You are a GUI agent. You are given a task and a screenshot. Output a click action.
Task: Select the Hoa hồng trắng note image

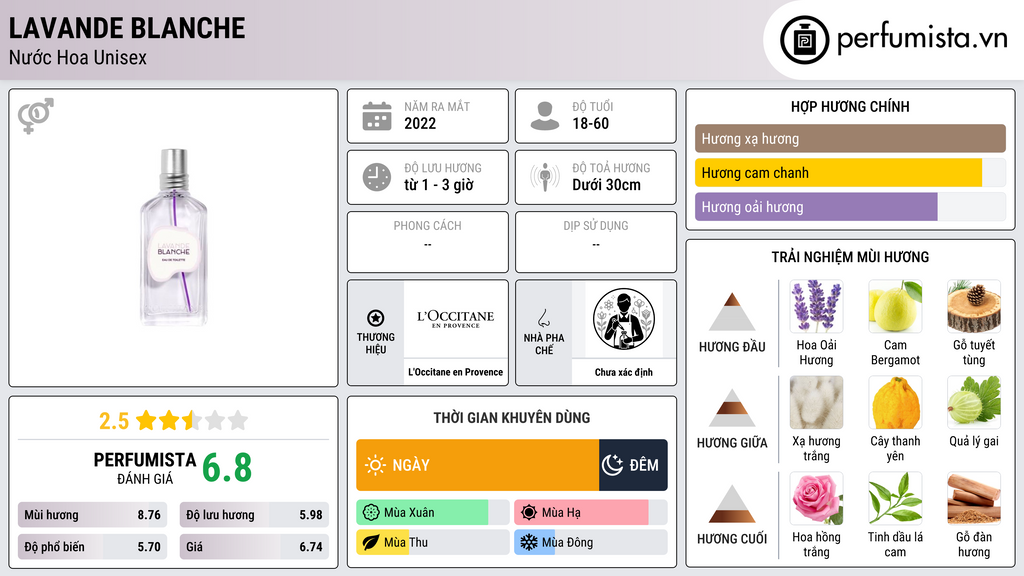click(x=816, y=498)
